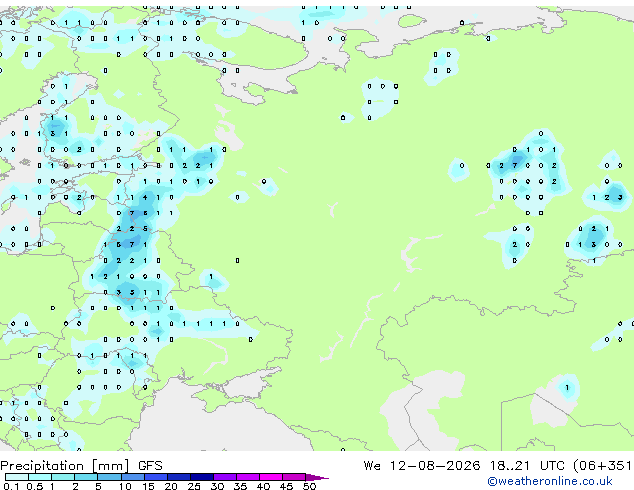Click the 'We 12-08-2026 18..21 UTC' date label
The image size is (634, 490).
466,466
